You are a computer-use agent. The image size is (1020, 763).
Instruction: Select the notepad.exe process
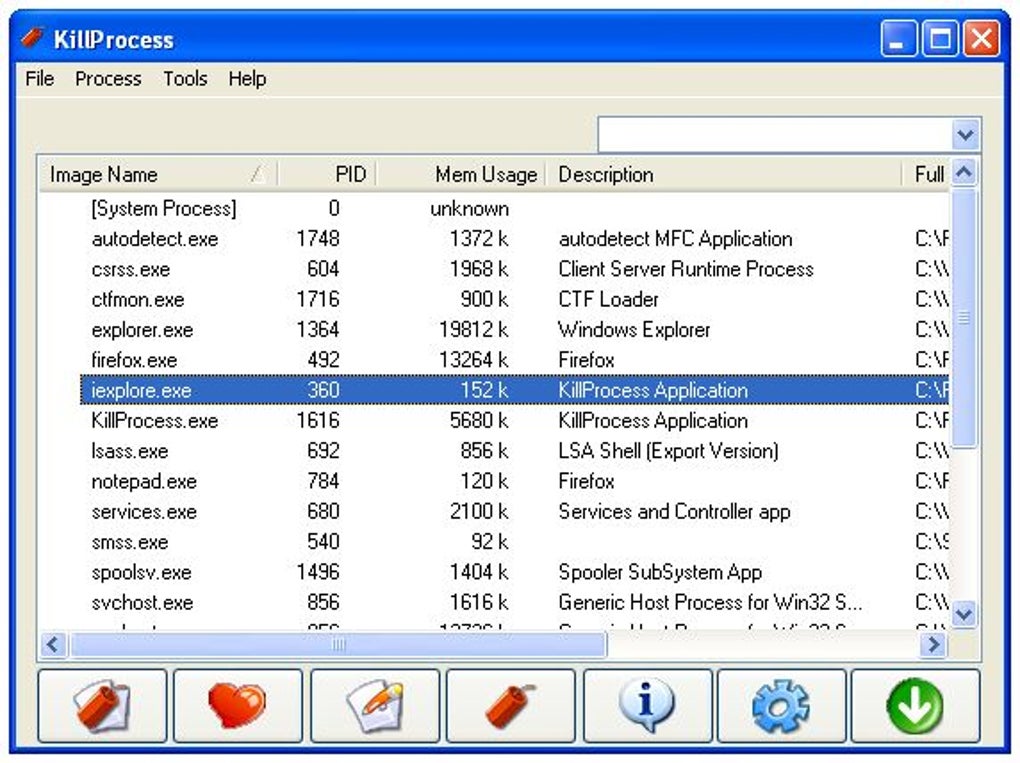pyautogui.click(x=494, y=481)
